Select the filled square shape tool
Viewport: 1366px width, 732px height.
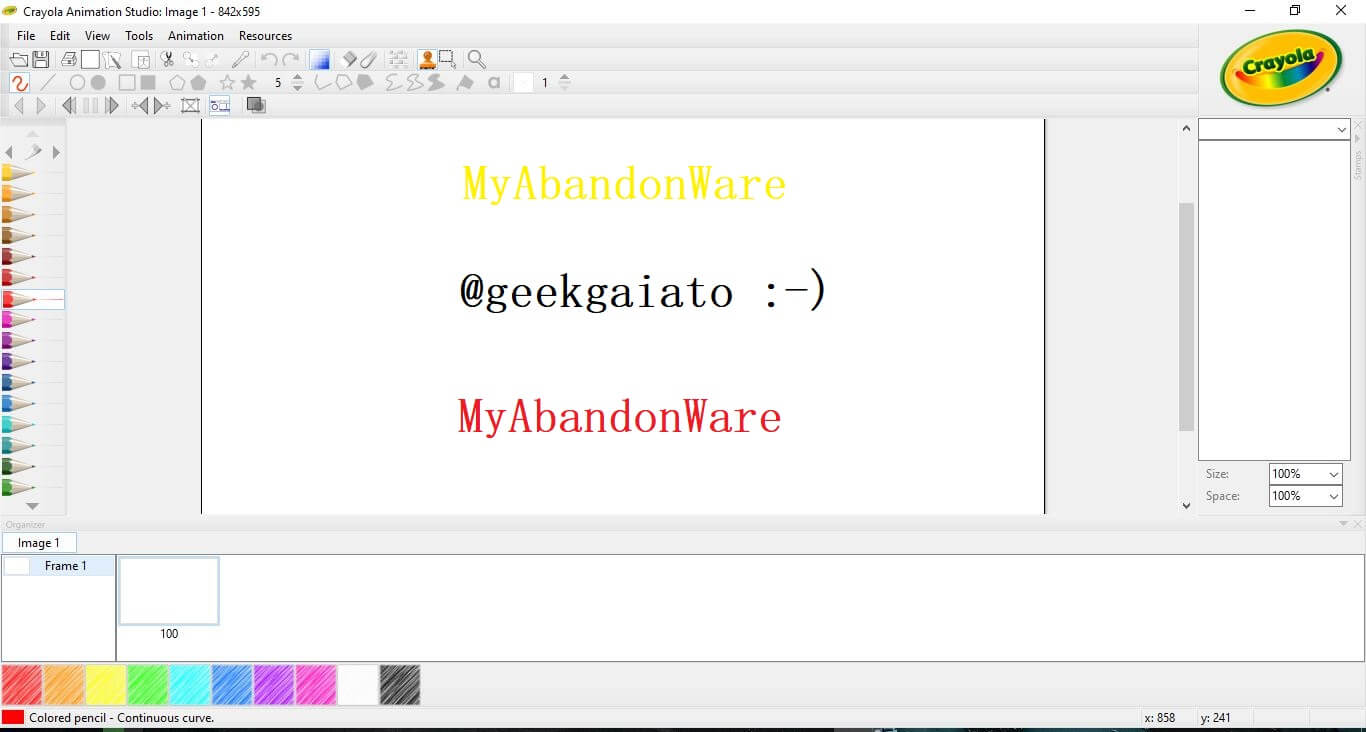click(148, 83)
